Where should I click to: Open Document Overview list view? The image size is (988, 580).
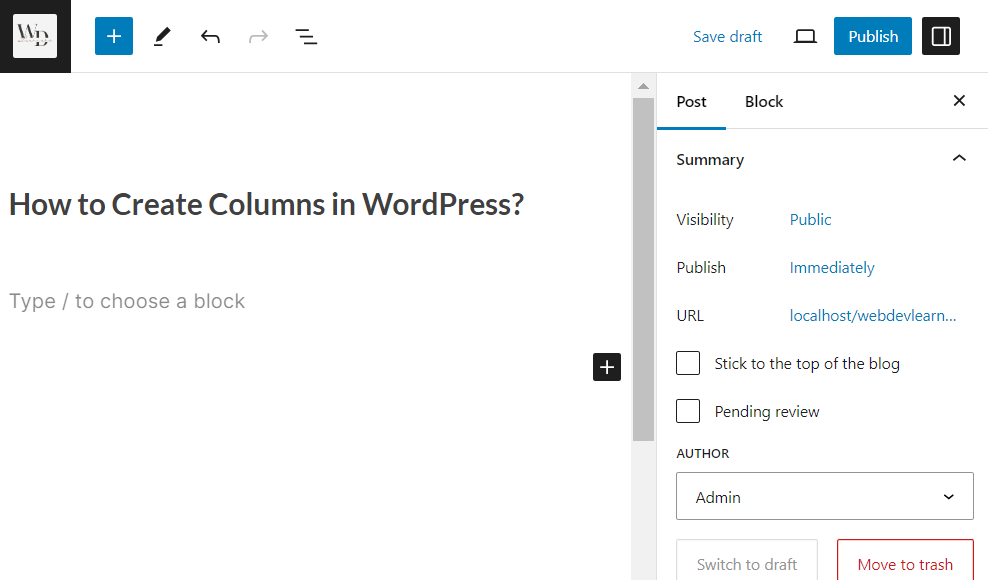[306, 37]
